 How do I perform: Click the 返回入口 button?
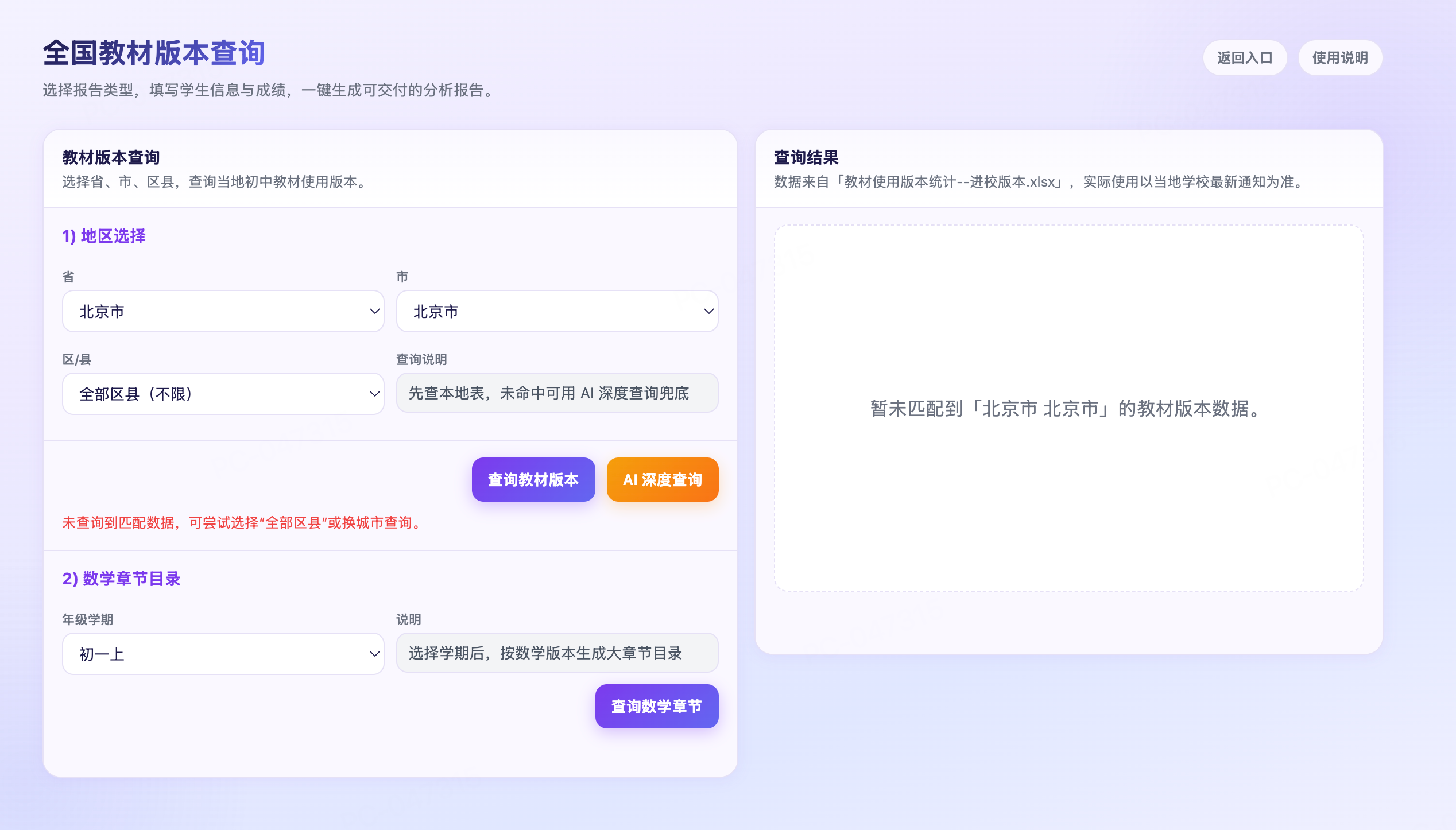tap(1245, 57)
